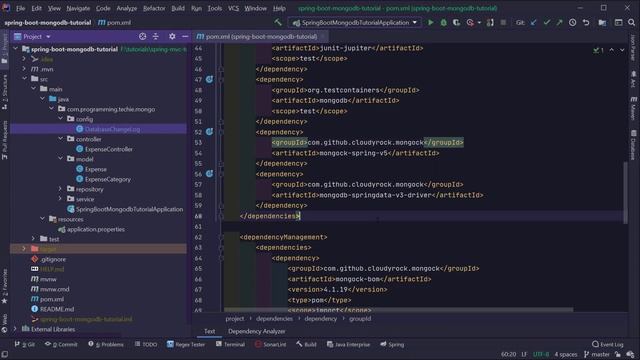Open the Refactor menu
Screen dimensions: 640x360
pyautogui.click(x=154, y=8)
